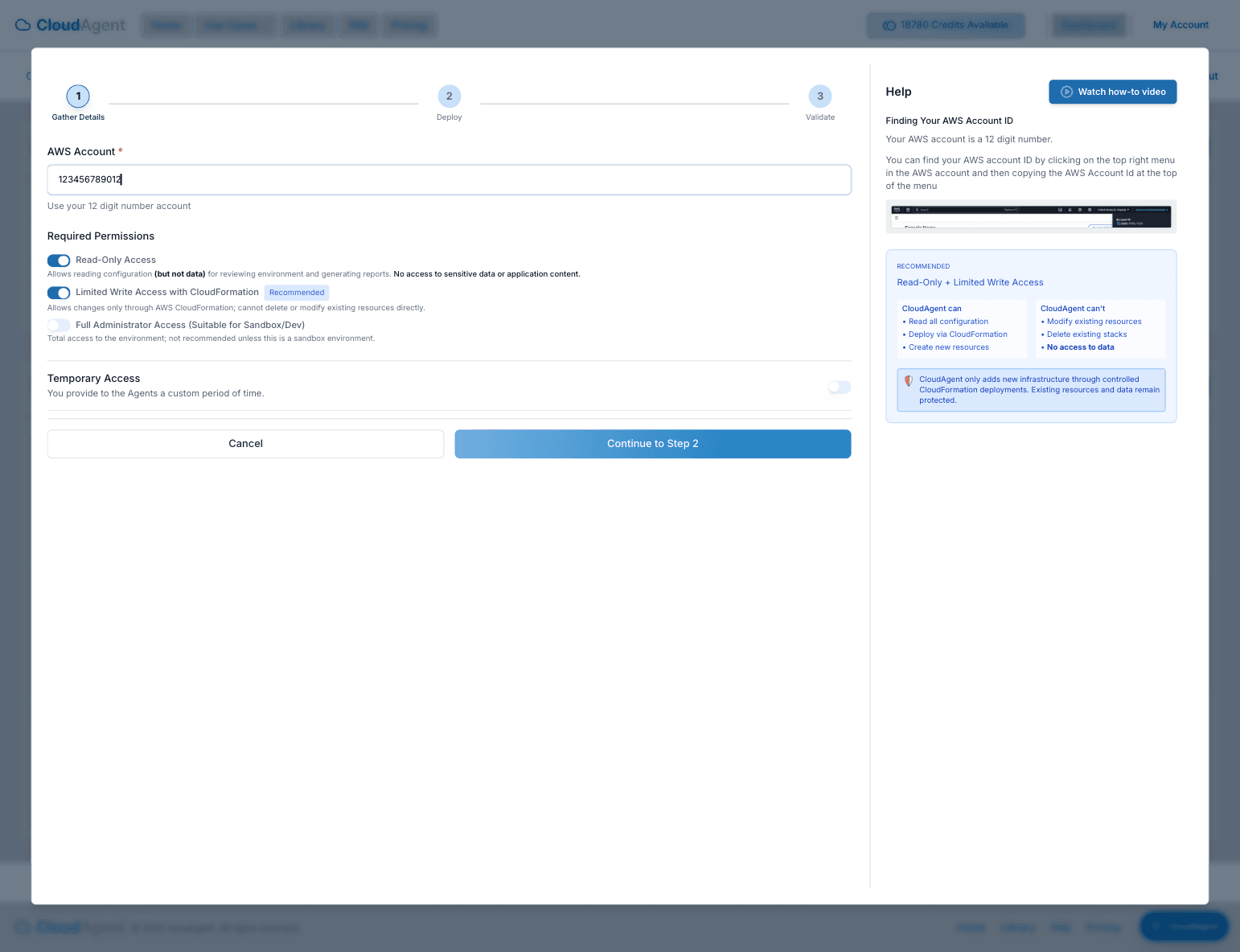Click the CloudAgent logo in the top bar

tap(70, 25)
